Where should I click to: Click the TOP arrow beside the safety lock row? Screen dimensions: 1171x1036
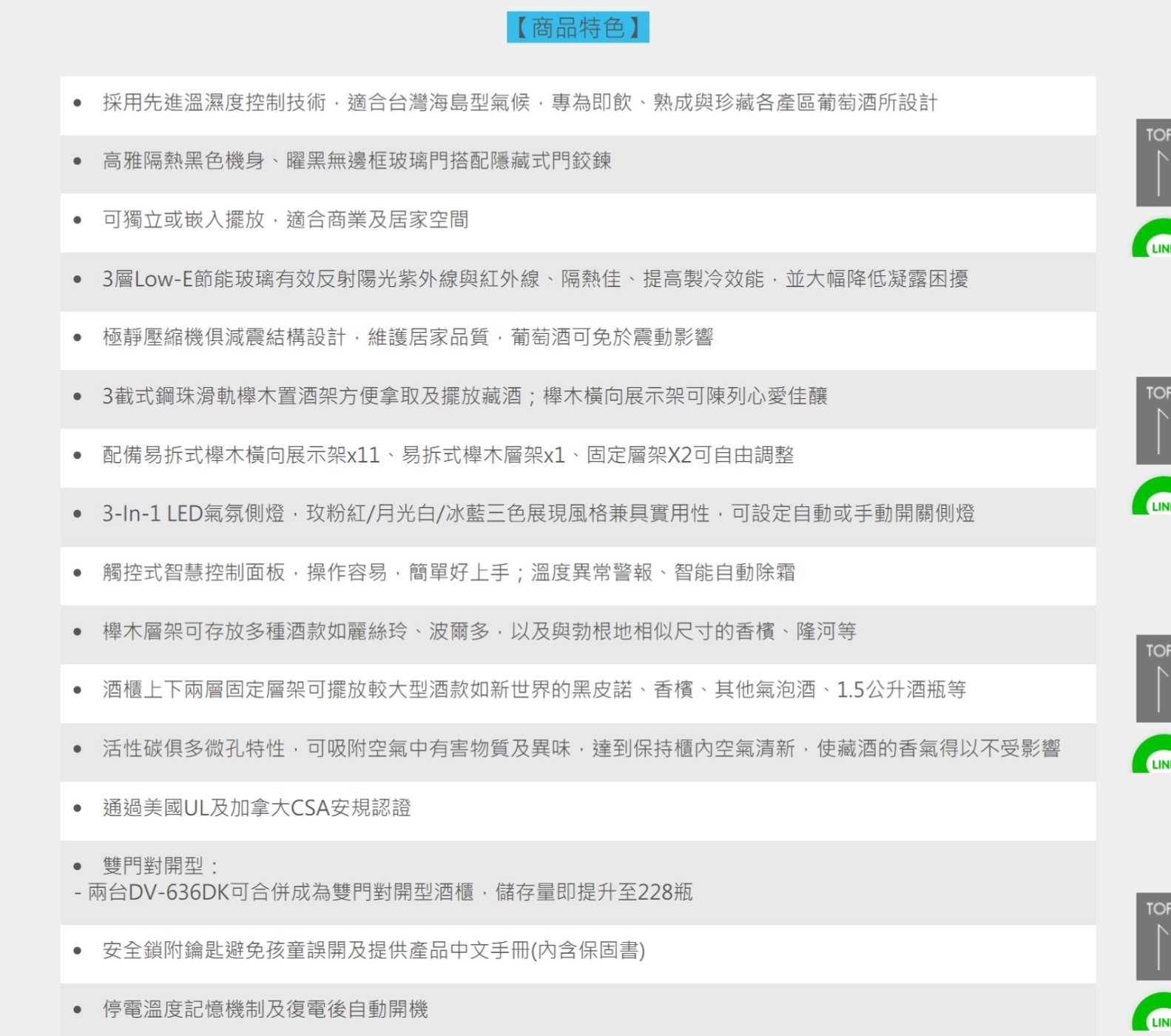1155,937
